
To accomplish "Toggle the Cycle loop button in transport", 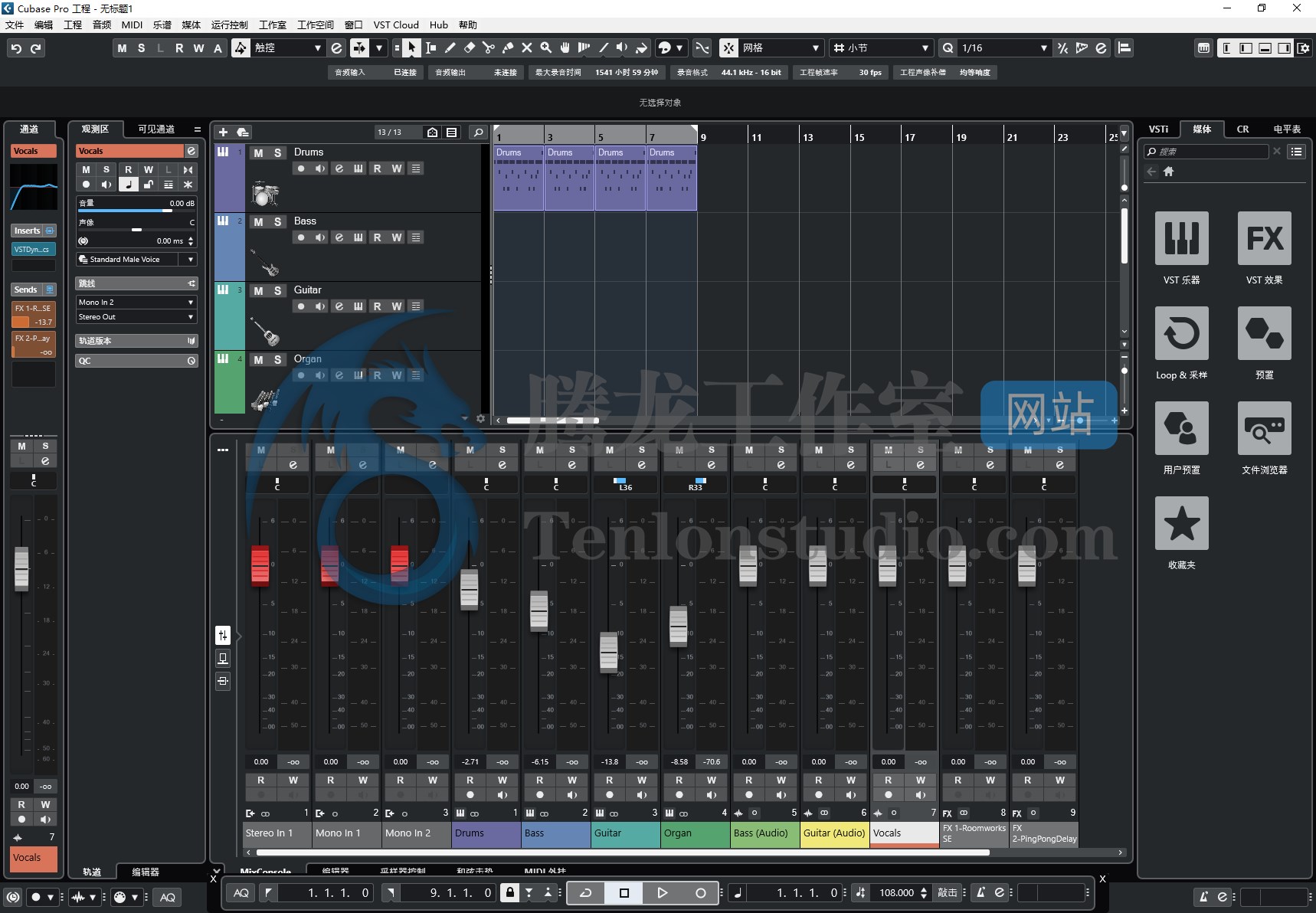I will click(x=585, y=893).
